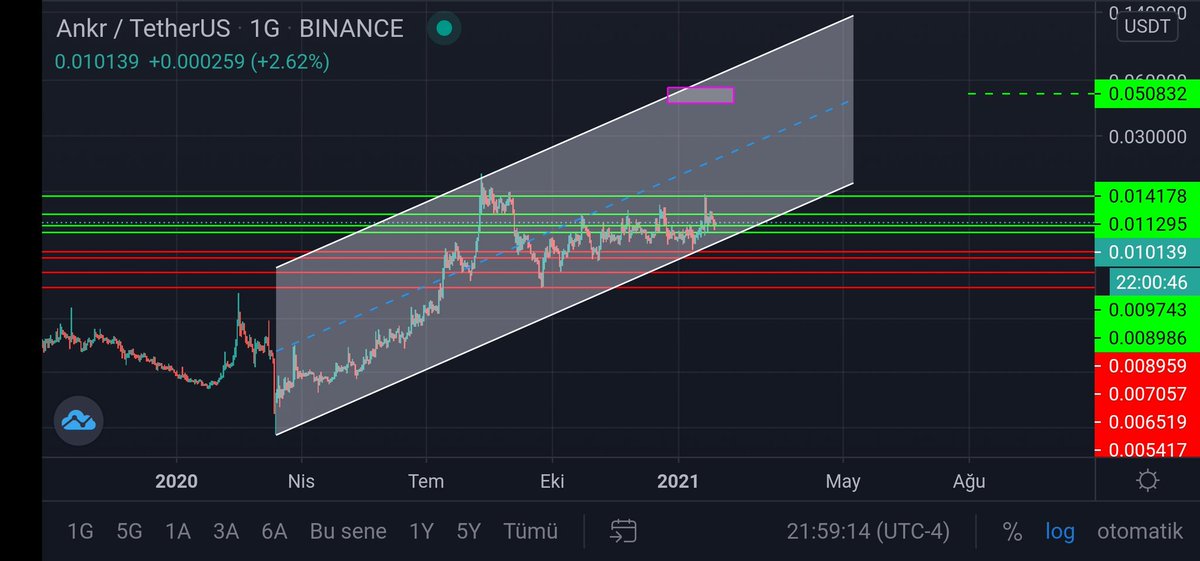
Task: Select the 3A time range
Action: point(226,531)
